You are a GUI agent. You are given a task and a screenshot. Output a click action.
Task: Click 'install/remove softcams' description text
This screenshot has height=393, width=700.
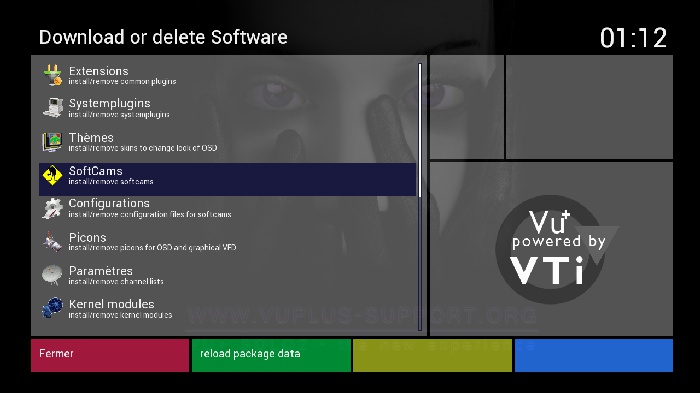coord(111,182)
